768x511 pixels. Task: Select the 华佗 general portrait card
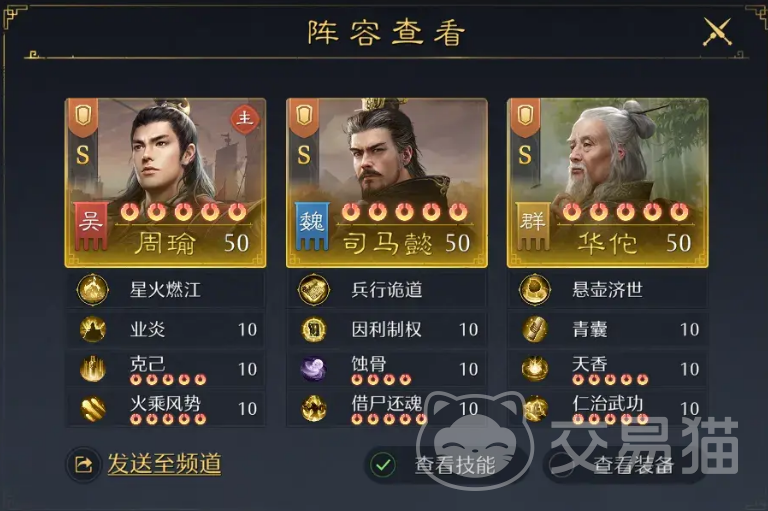point(608,183)
